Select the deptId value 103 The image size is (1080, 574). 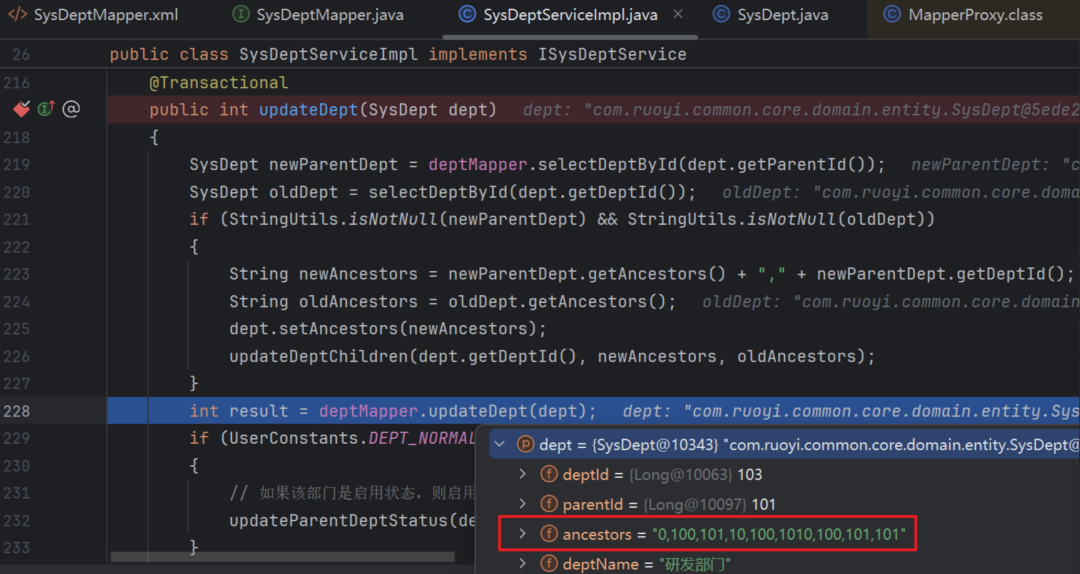pyautogui.click(x=749, y=474)
